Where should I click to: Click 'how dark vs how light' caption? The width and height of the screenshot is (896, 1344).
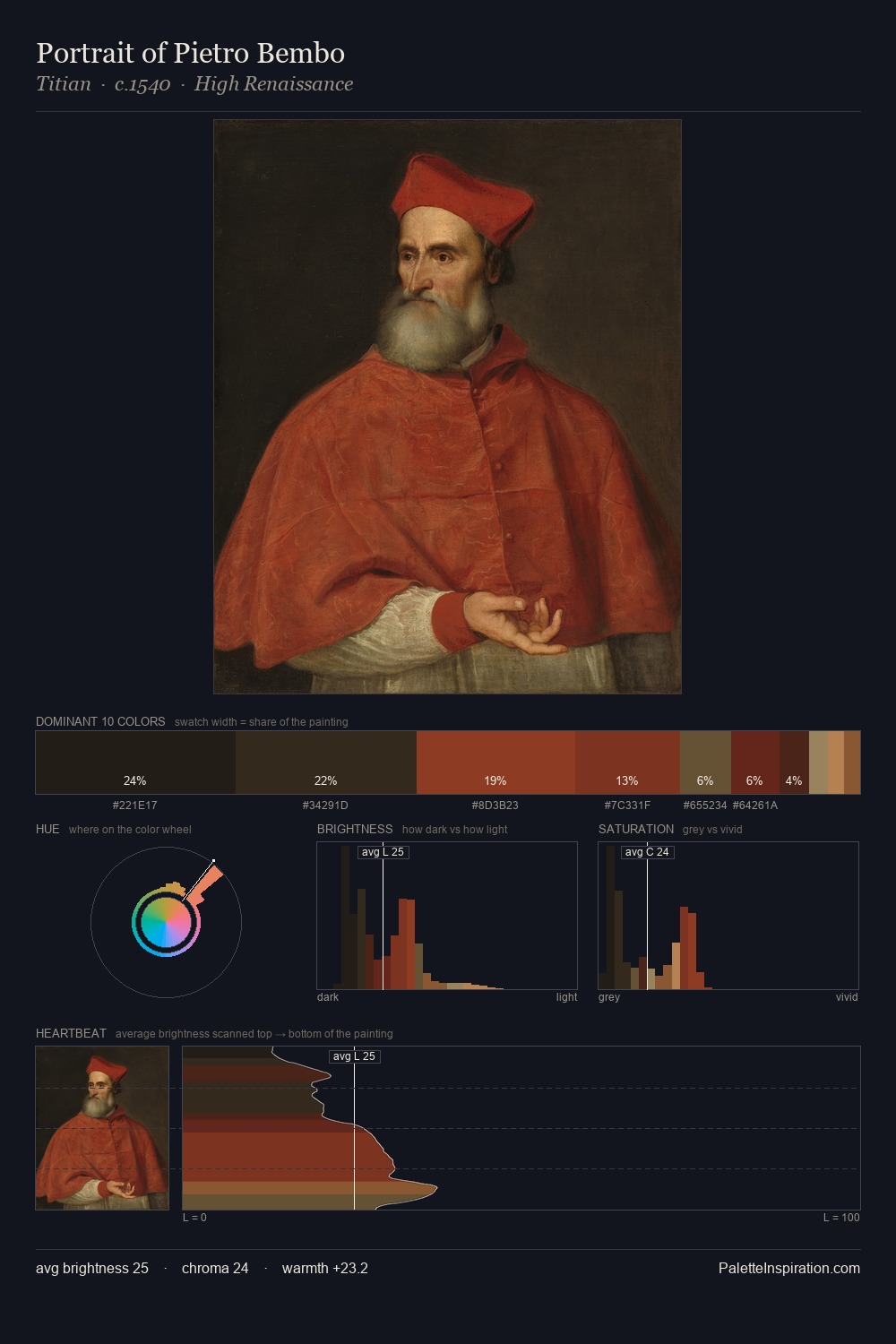[x=455, y=830]
